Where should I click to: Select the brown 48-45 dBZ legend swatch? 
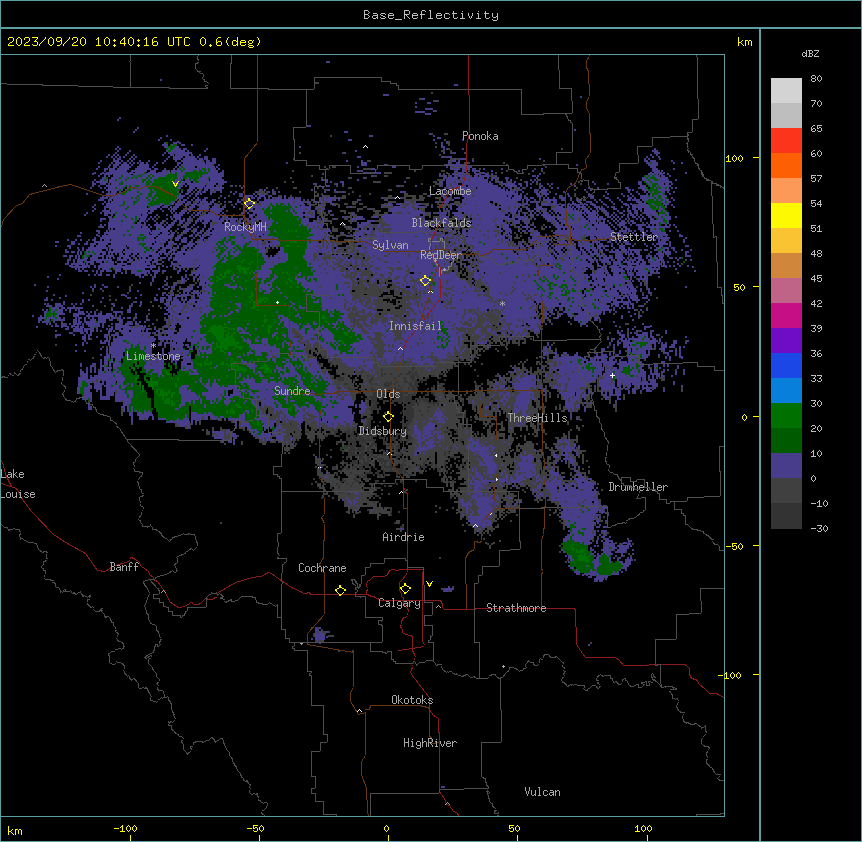[x=786, y=265]
